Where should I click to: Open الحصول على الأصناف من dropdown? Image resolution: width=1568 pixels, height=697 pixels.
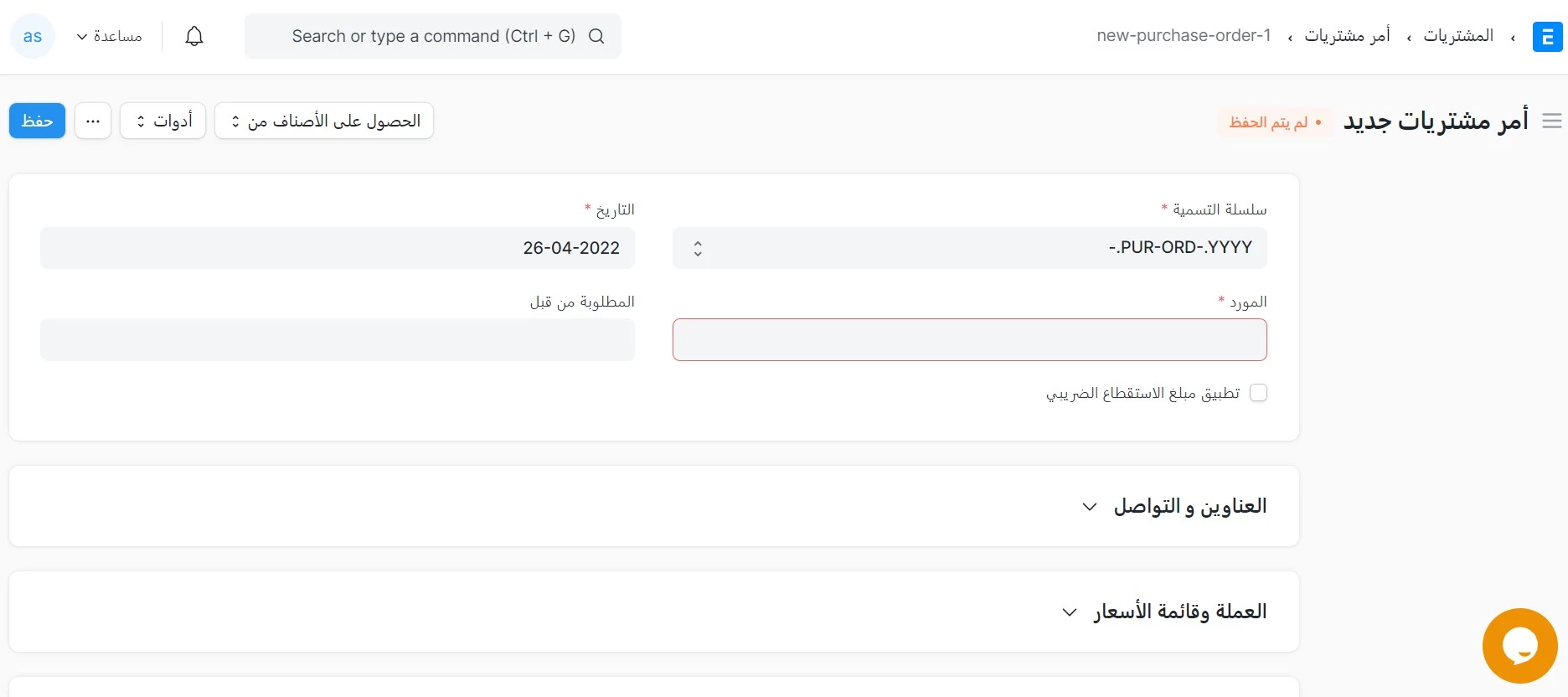click(324, 121)
